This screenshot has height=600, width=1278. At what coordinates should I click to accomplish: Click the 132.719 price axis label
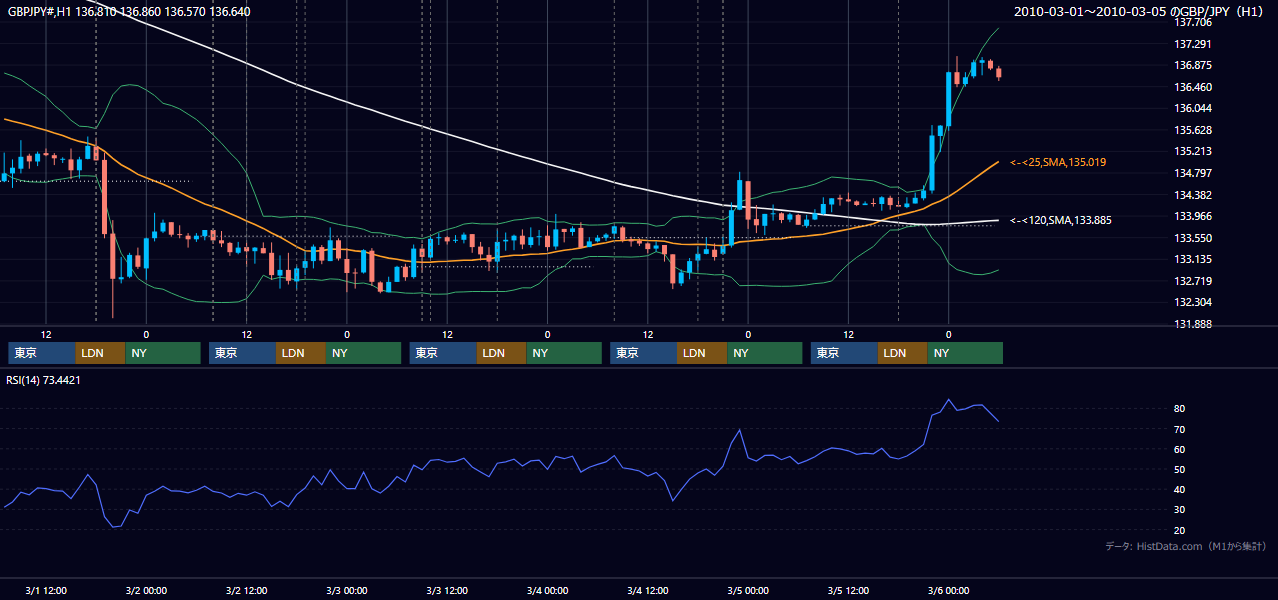click(1193, 281)
